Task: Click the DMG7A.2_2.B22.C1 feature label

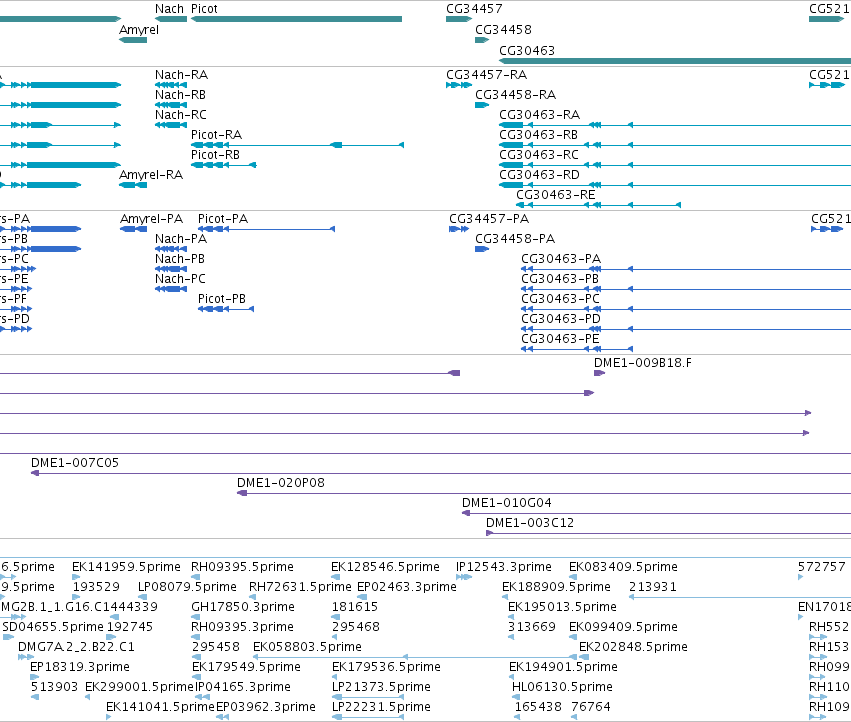Action: click(76, 647)
